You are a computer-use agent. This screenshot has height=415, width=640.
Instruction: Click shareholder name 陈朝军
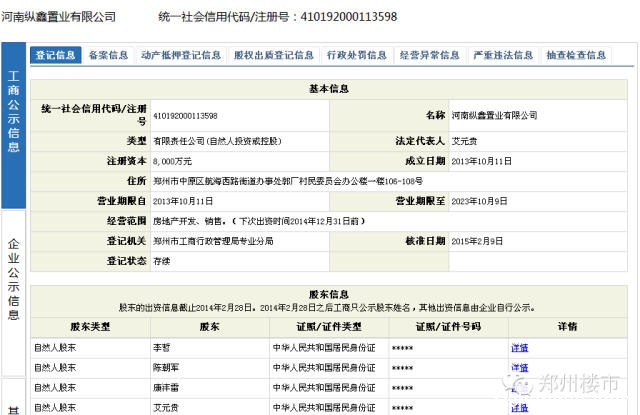click(166, 368)
